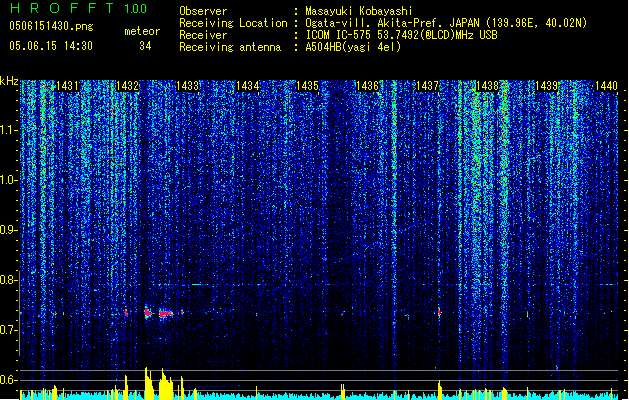Click the kHz axis unit label
629x400 pixels.
point(9,81)
